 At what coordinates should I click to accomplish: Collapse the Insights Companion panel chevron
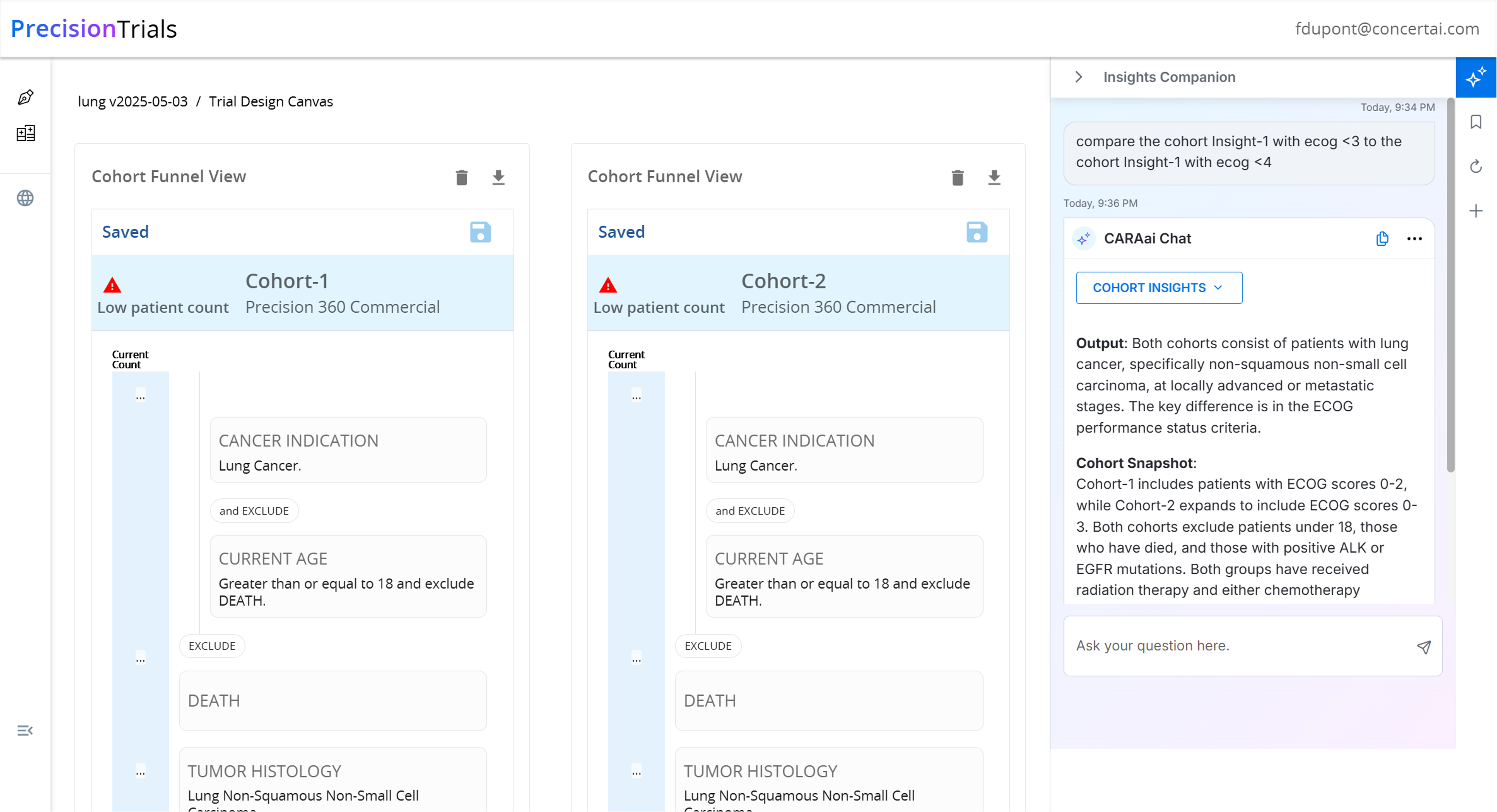(x=1079, y=77)
